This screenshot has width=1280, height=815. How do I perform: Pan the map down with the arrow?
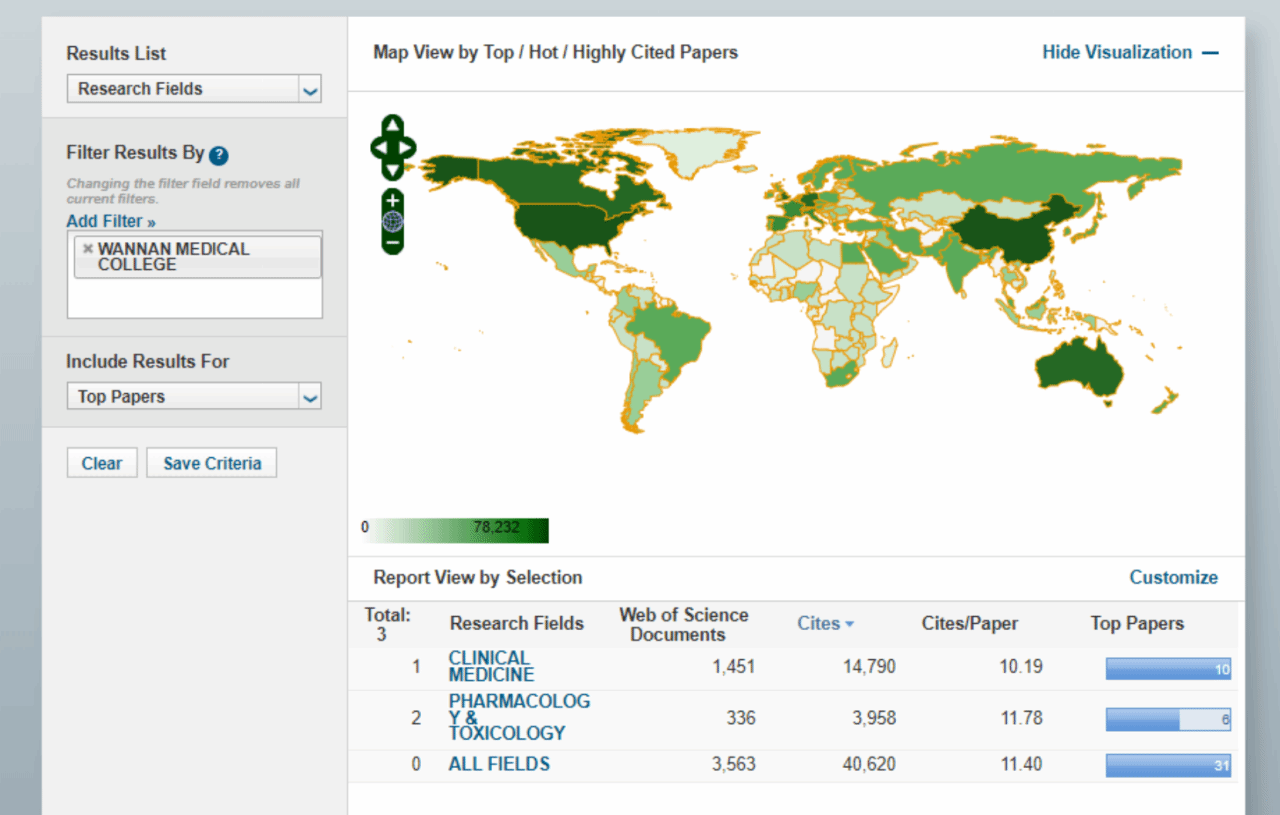point(393,169)
